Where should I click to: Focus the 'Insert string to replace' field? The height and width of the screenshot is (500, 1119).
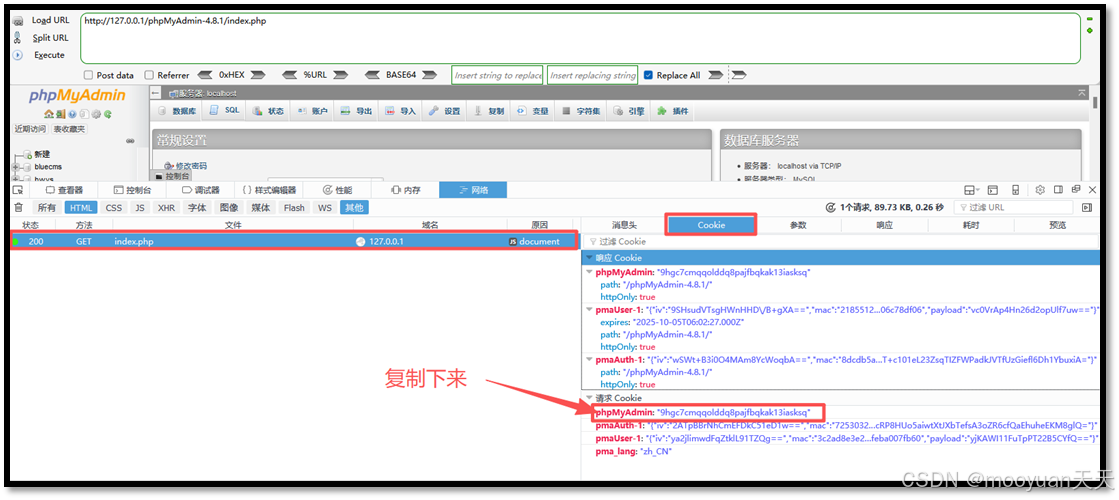click(497, 76)
